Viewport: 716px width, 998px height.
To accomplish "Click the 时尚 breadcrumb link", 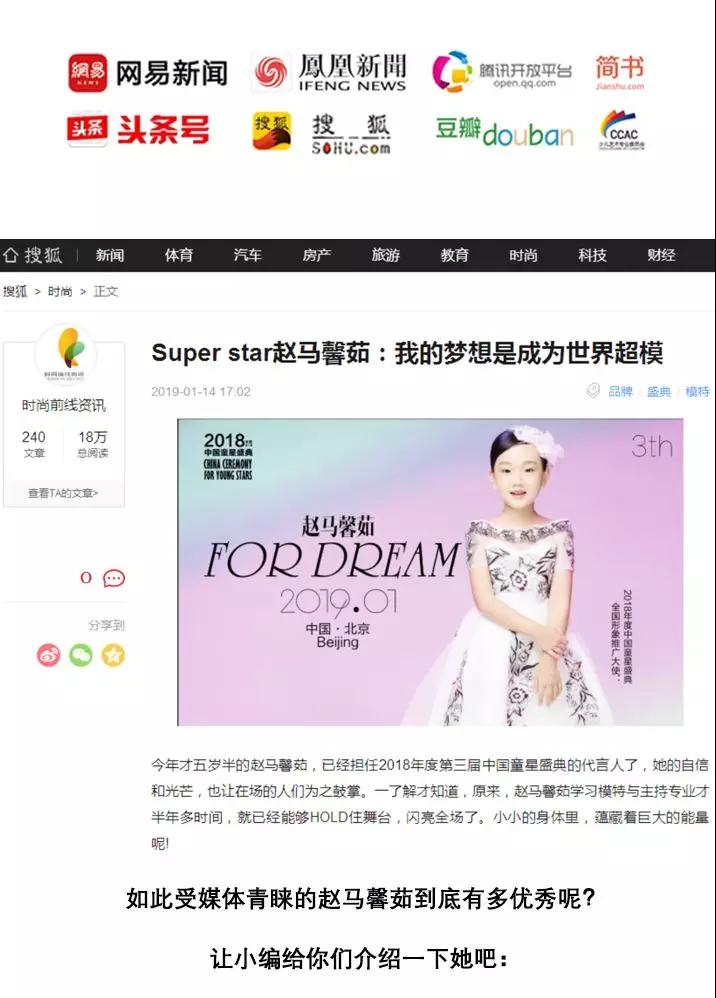I will click(60, 292).
